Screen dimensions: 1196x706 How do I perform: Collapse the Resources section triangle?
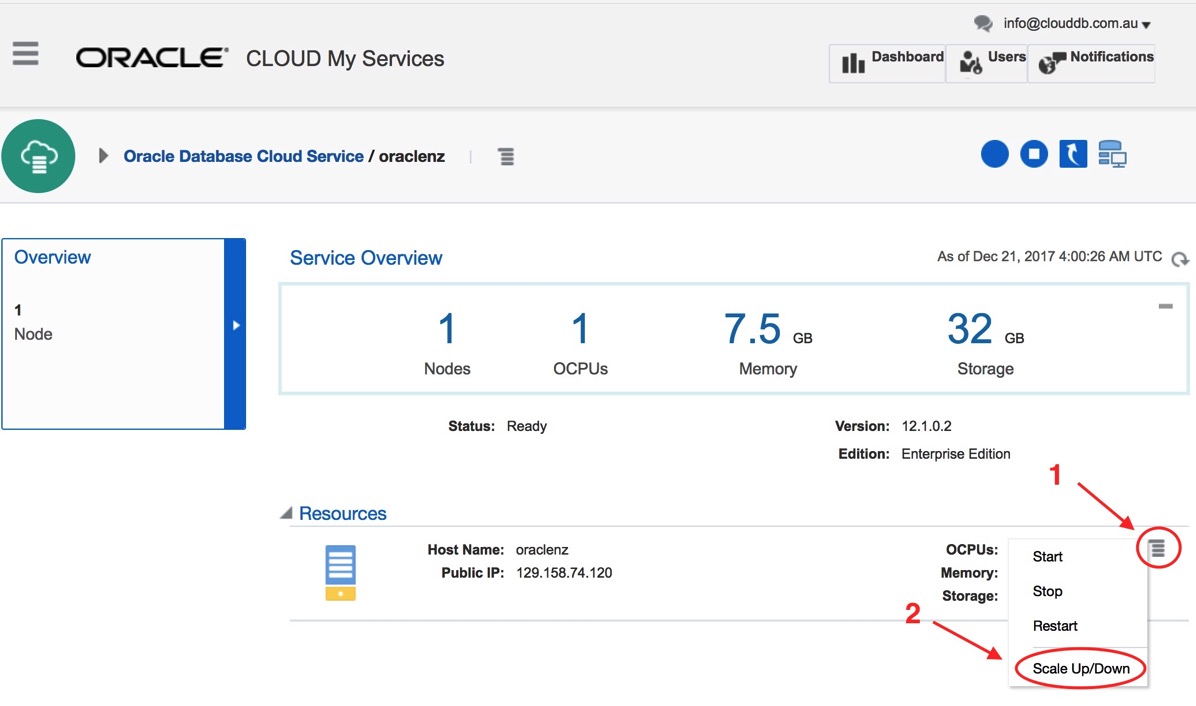[x=286, y=514]
